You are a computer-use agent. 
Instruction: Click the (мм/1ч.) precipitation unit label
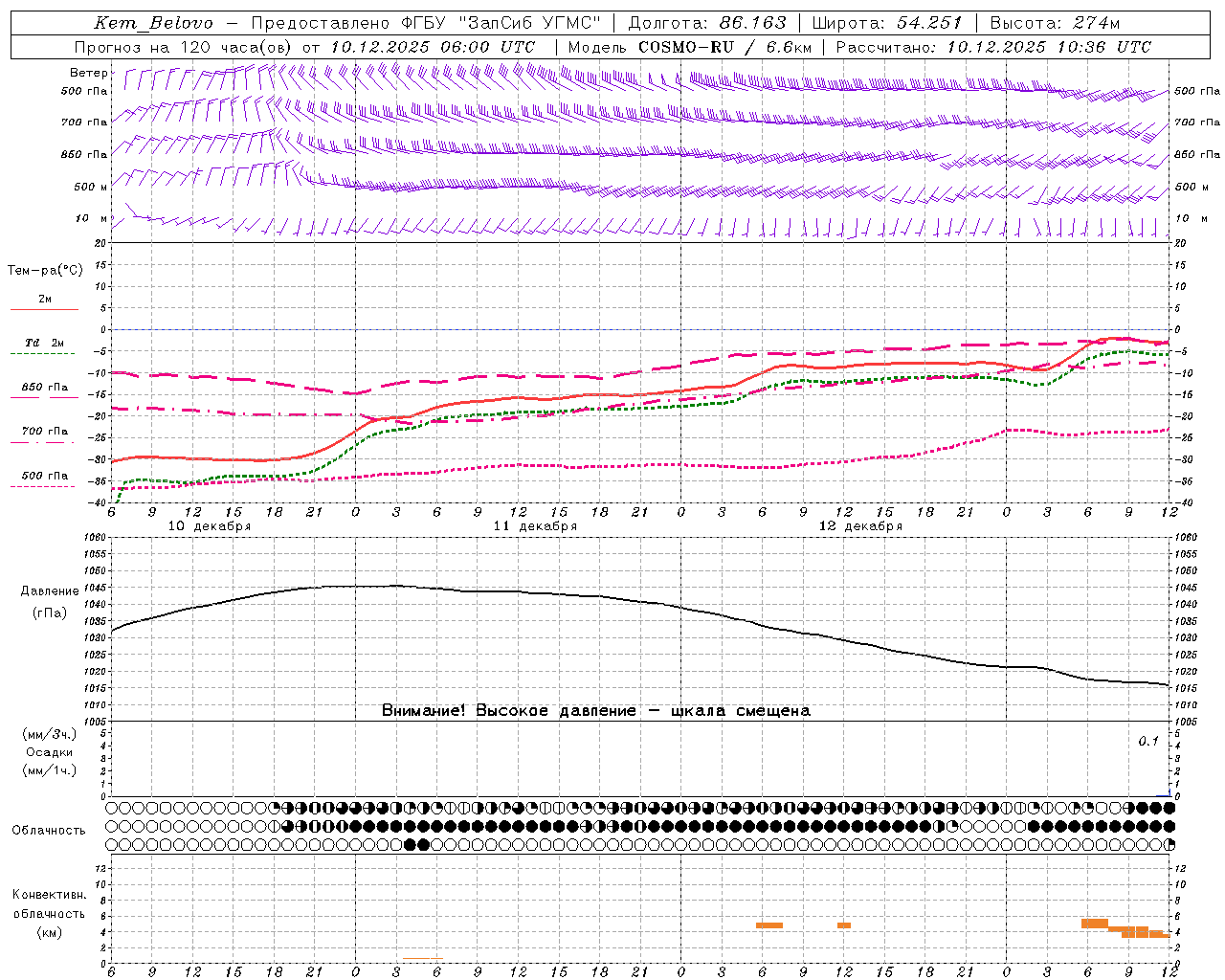click(50, 770)
